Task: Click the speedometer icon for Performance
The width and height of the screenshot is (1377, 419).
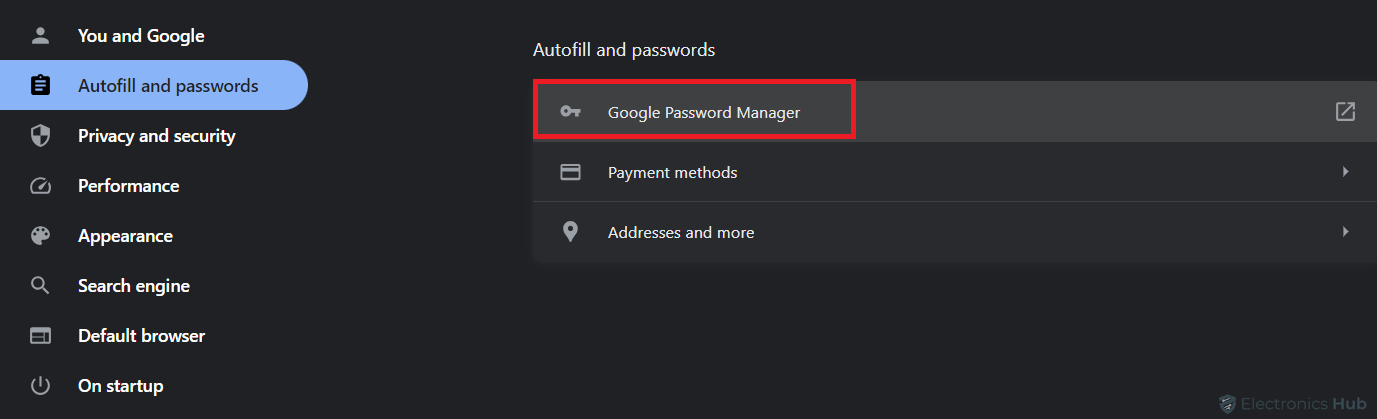Action: (40, 186)
